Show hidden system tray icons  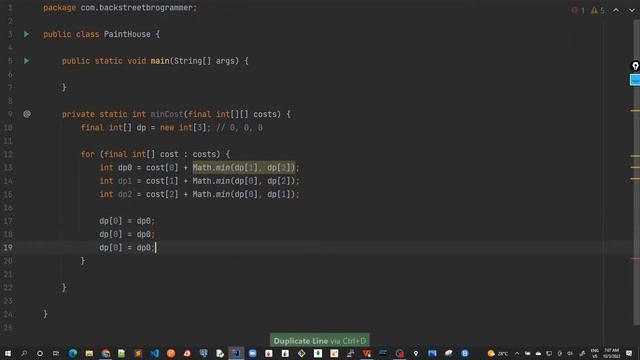tap(517, 353)
